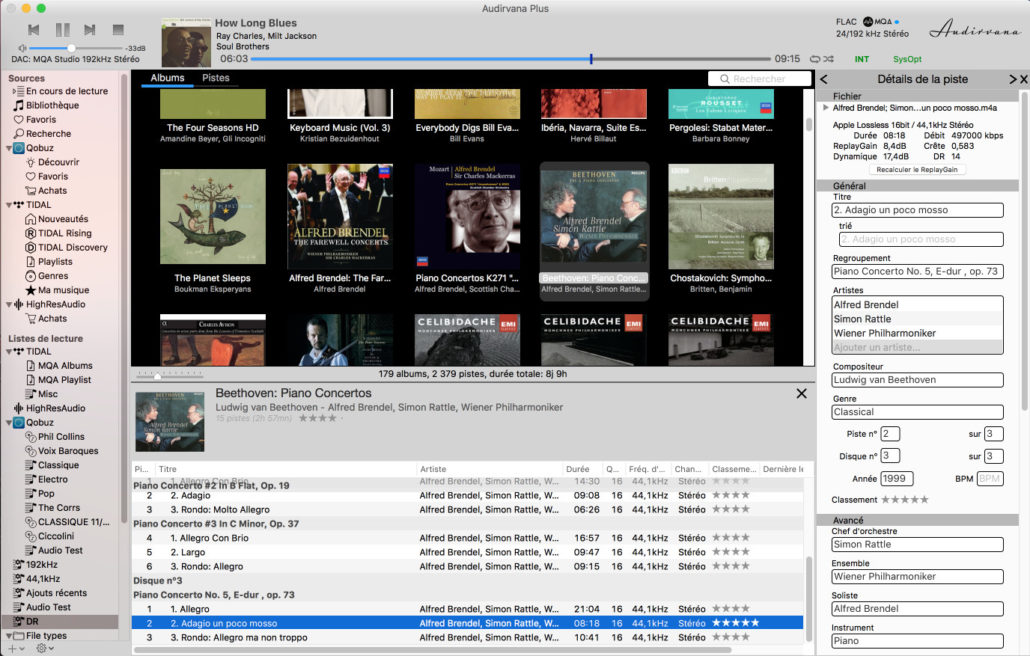Click the Recalculer le ReplayGain button

(x=916, y=169)
